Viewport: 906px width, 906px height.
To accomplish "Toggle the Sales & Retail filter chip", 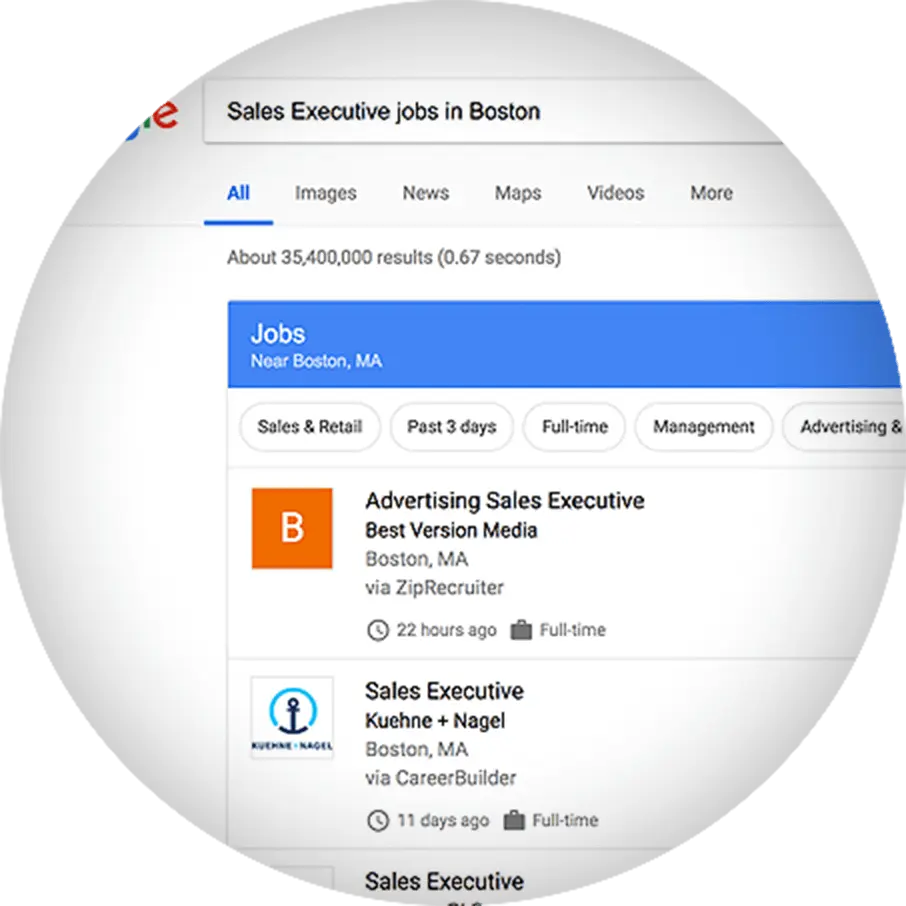I will (x=310, y=427).
